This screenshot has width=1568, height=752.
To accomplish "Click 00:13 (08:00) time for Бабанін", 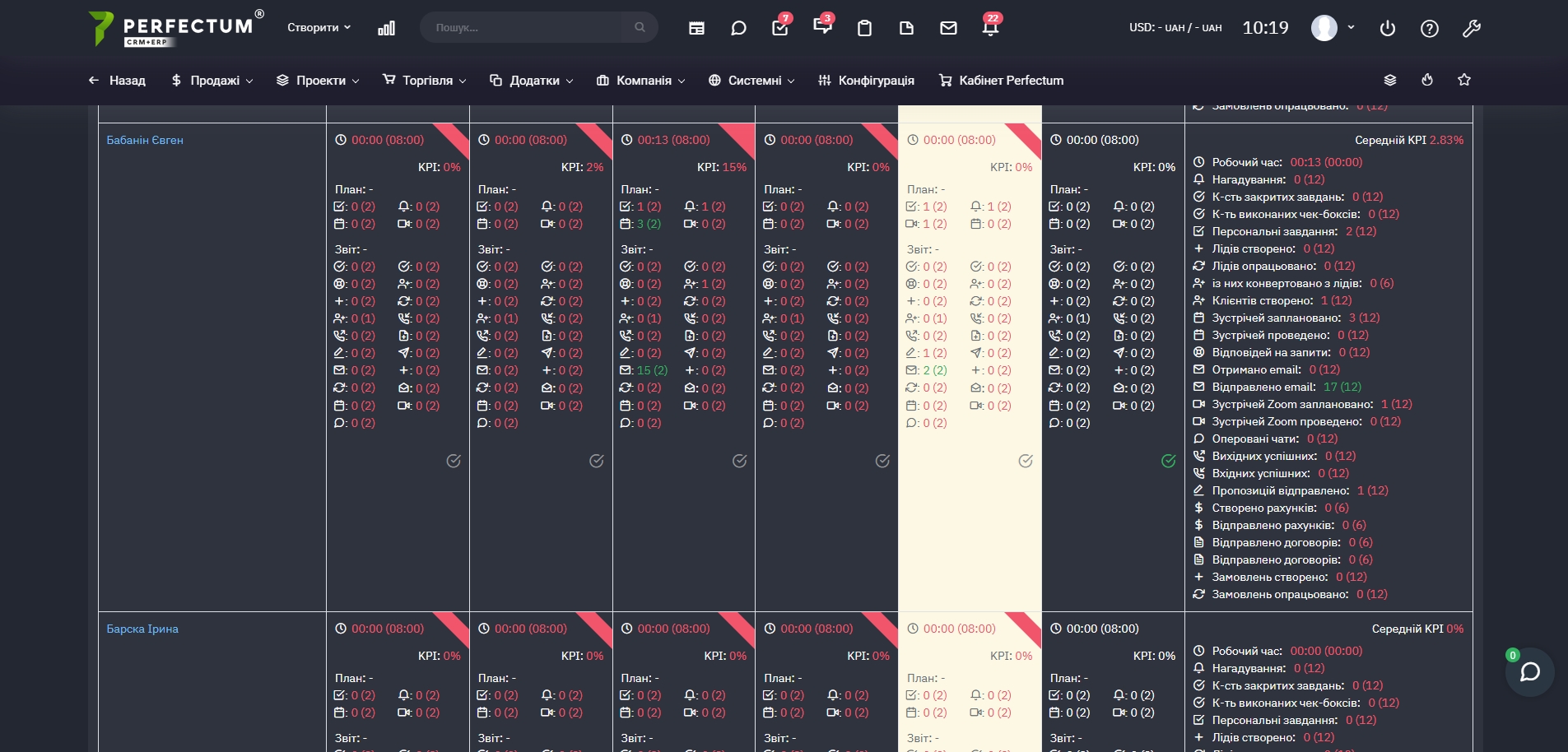I will point(673,140).
